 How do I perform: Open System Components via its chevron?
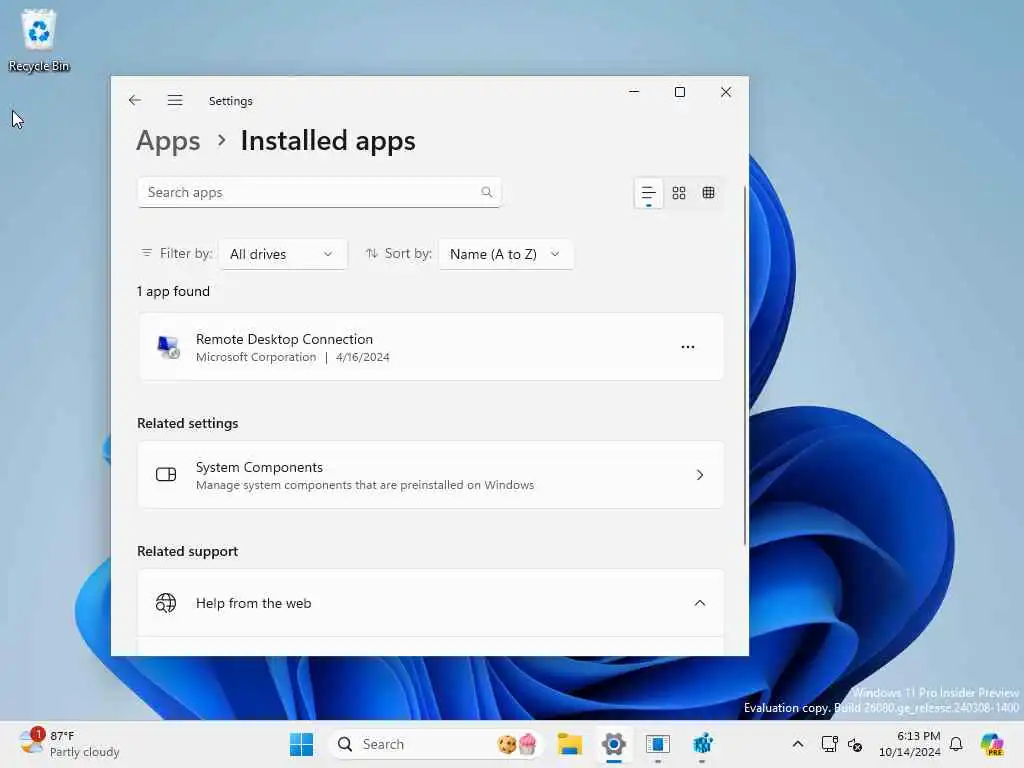(x=699, y=475)
